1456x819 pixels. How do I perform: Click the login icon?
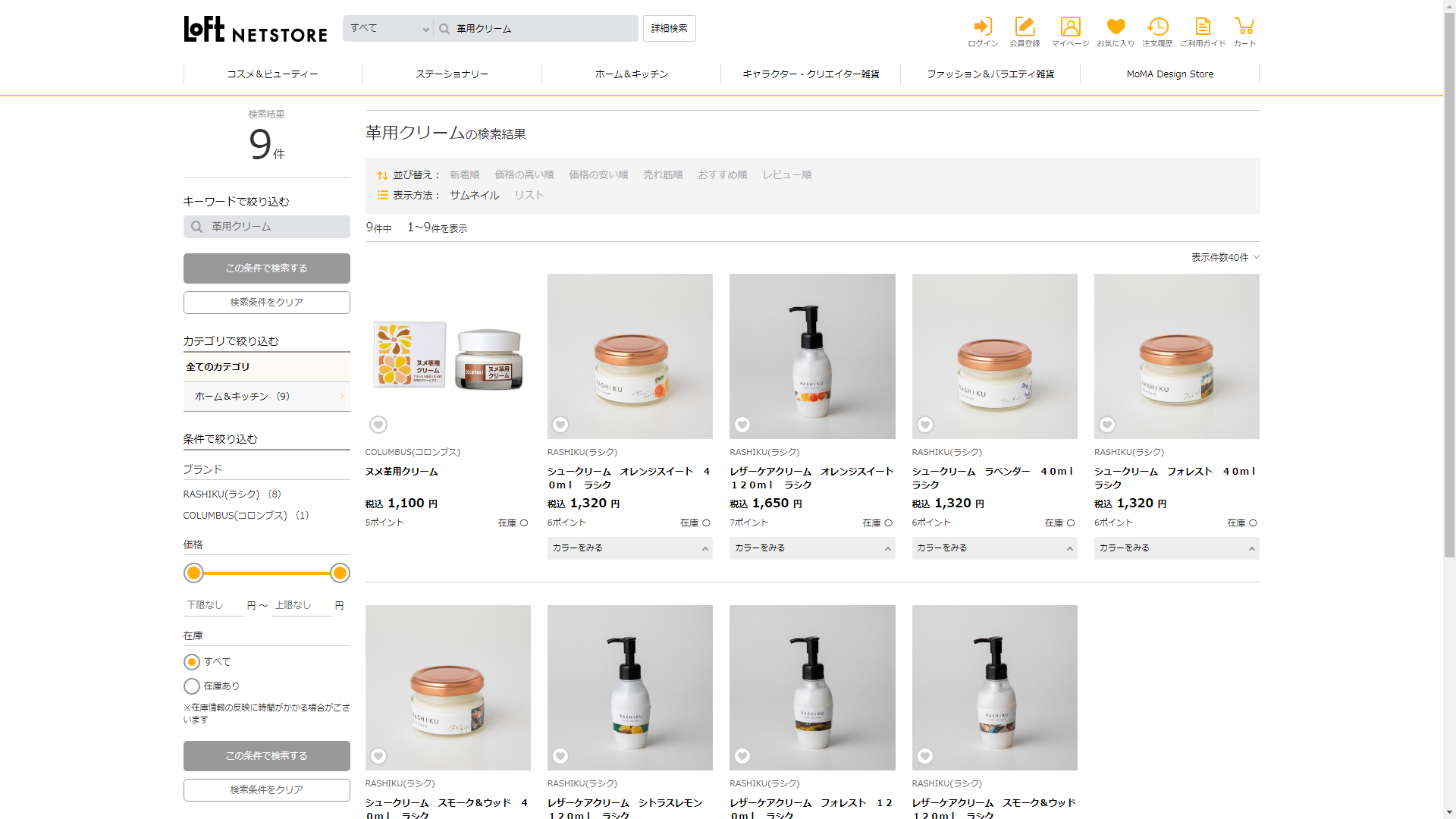[983, 27]
